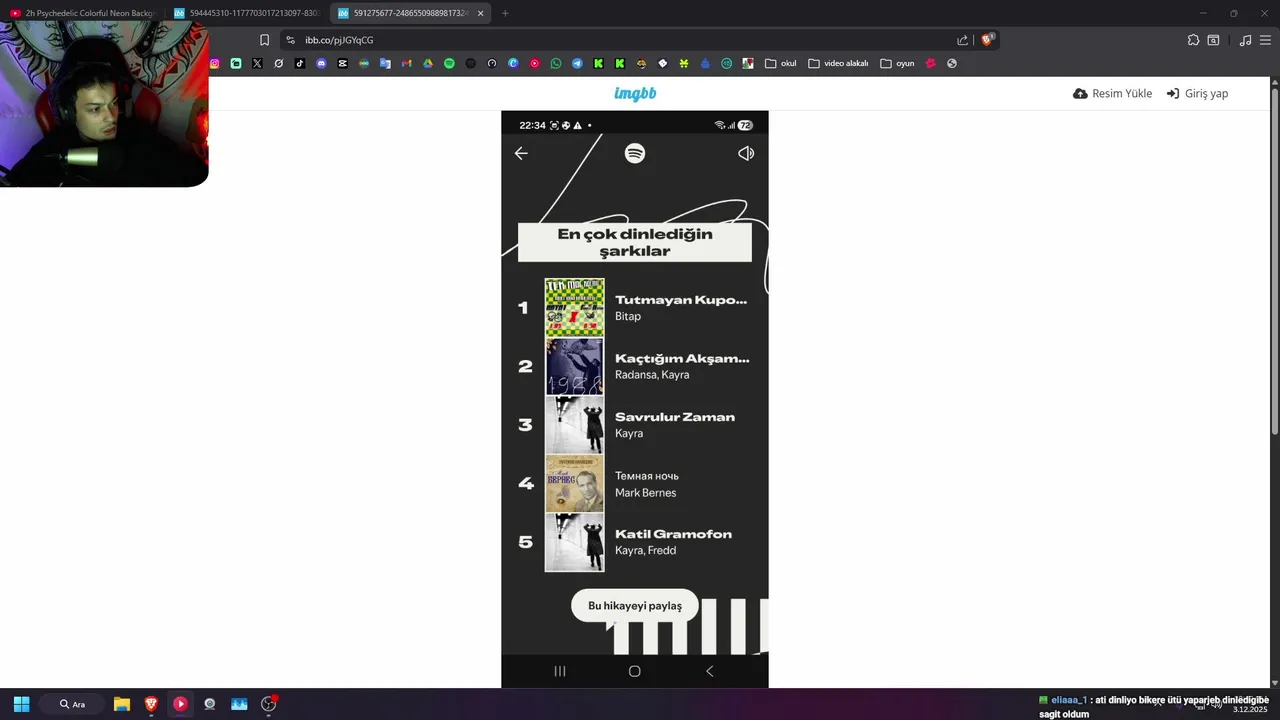This screenshot has width=1280, height=720.
Task: Click the Kaçtığım Akşam album cover
Action: [574, 366]
